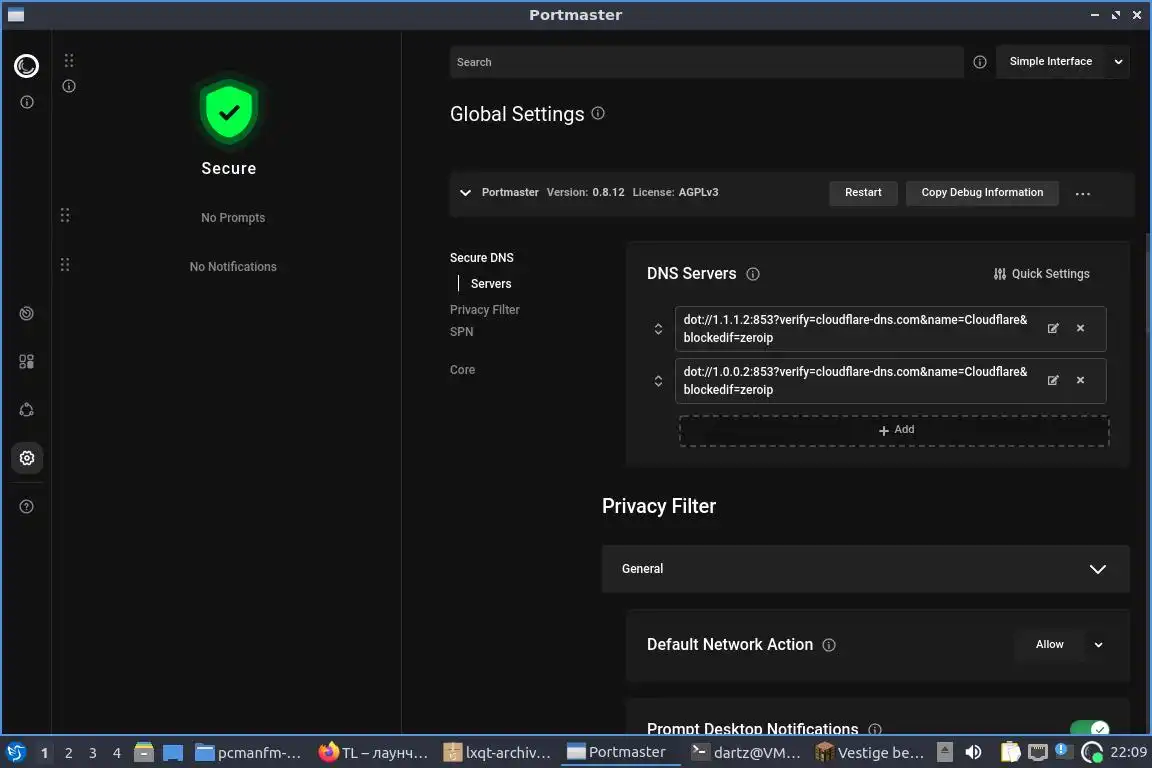Click the clock showing 22:09

1128,753
